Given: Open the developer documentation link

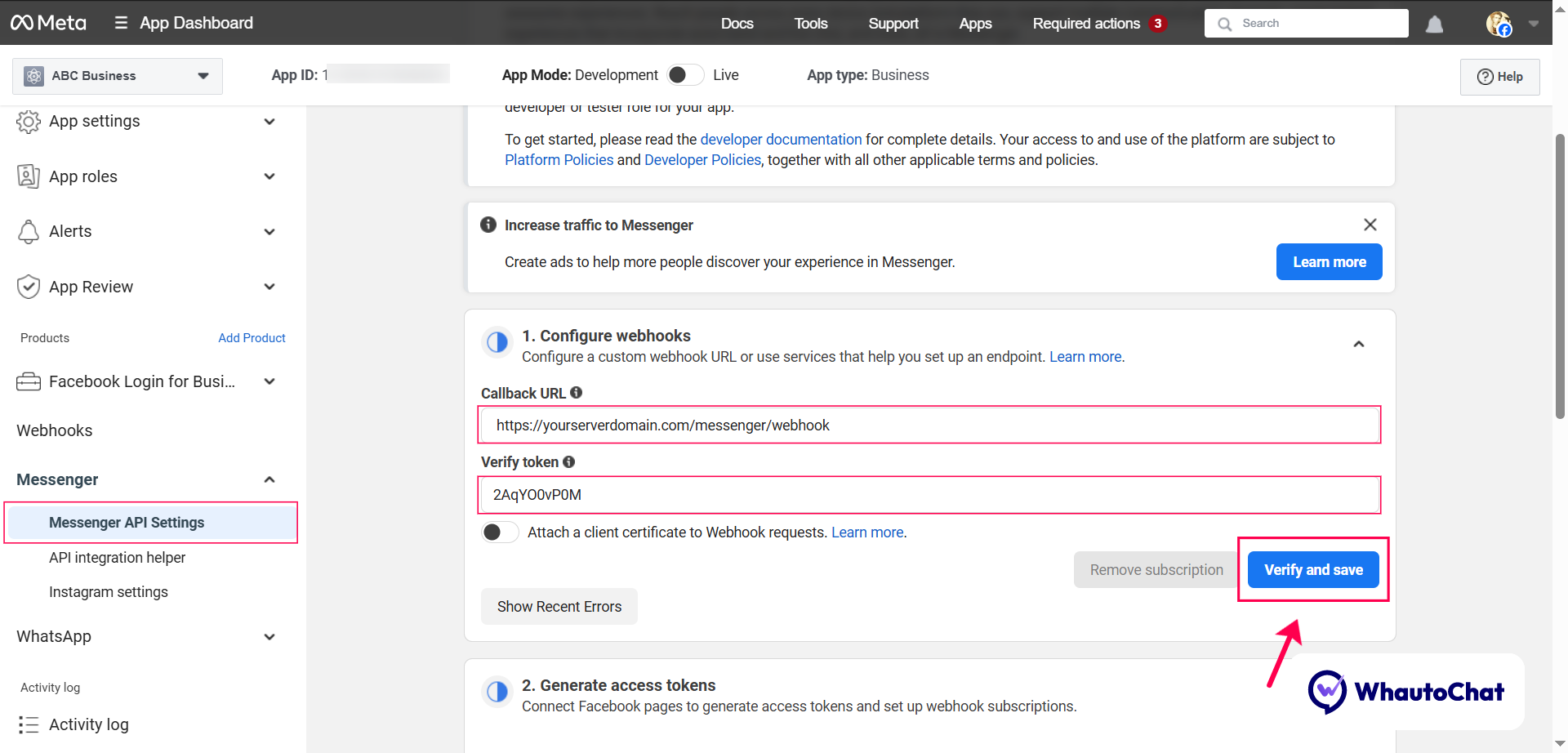Looking at the screenshot, I should point(781,139).
